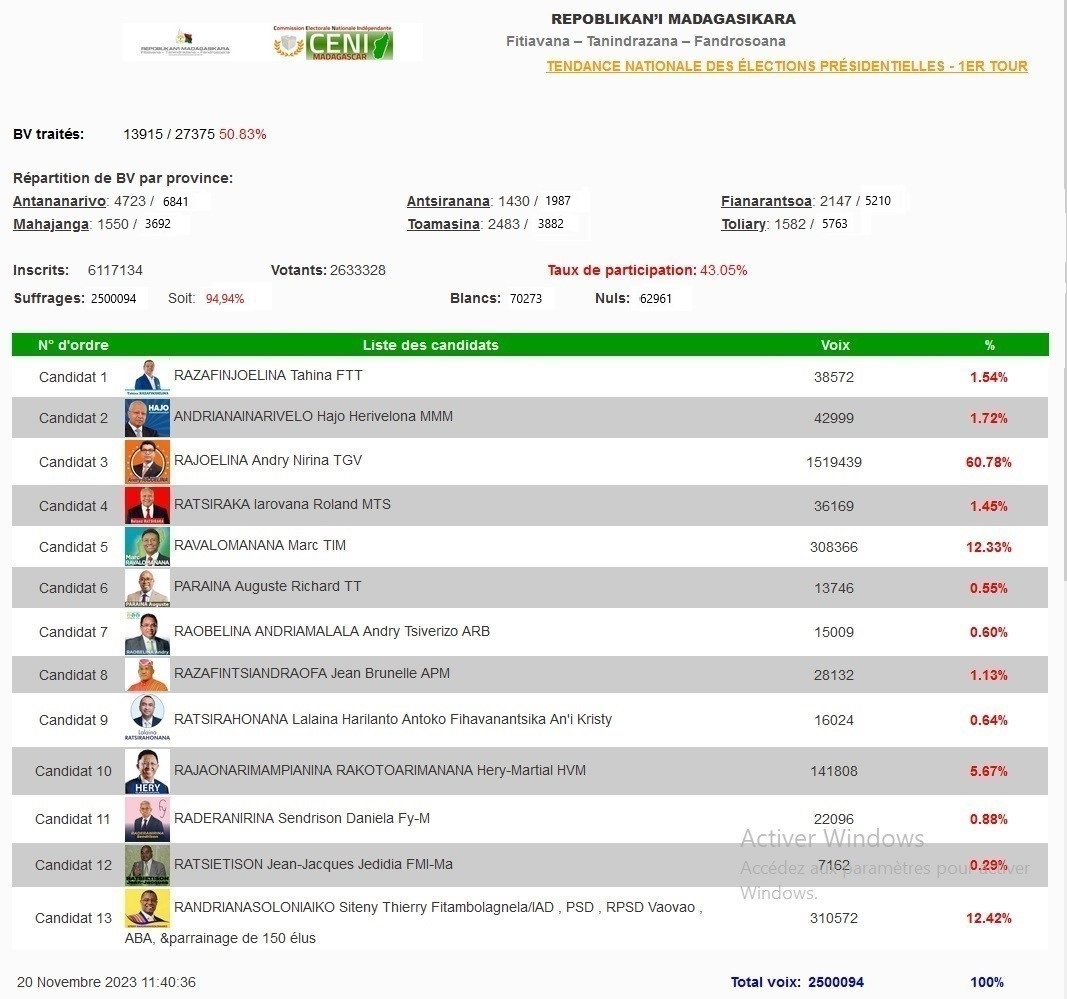Click the 'Liste des candidats' column header

[x=431, y=345]
